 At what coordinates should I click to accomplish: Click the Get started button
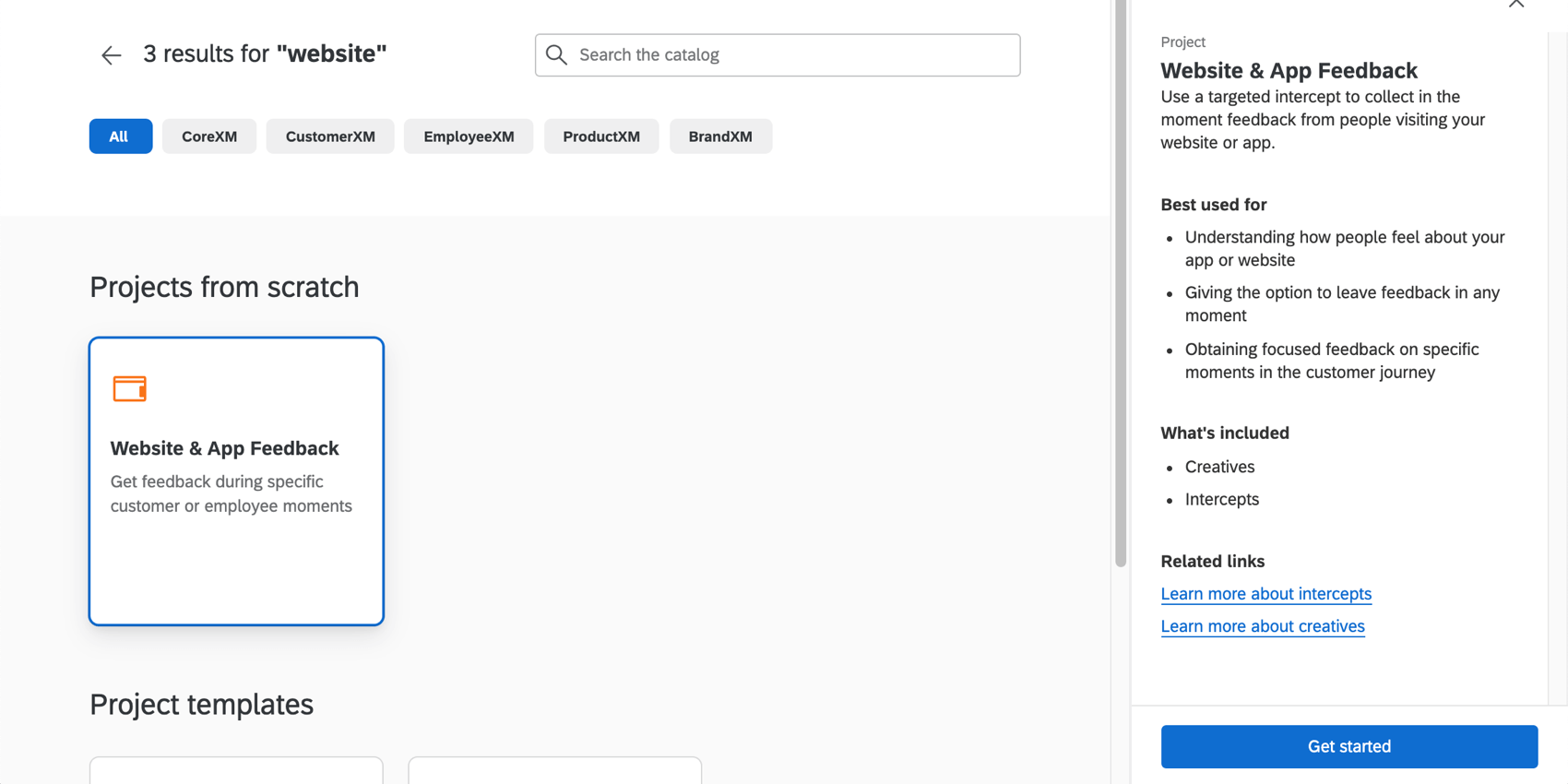tap(1348, 746)
